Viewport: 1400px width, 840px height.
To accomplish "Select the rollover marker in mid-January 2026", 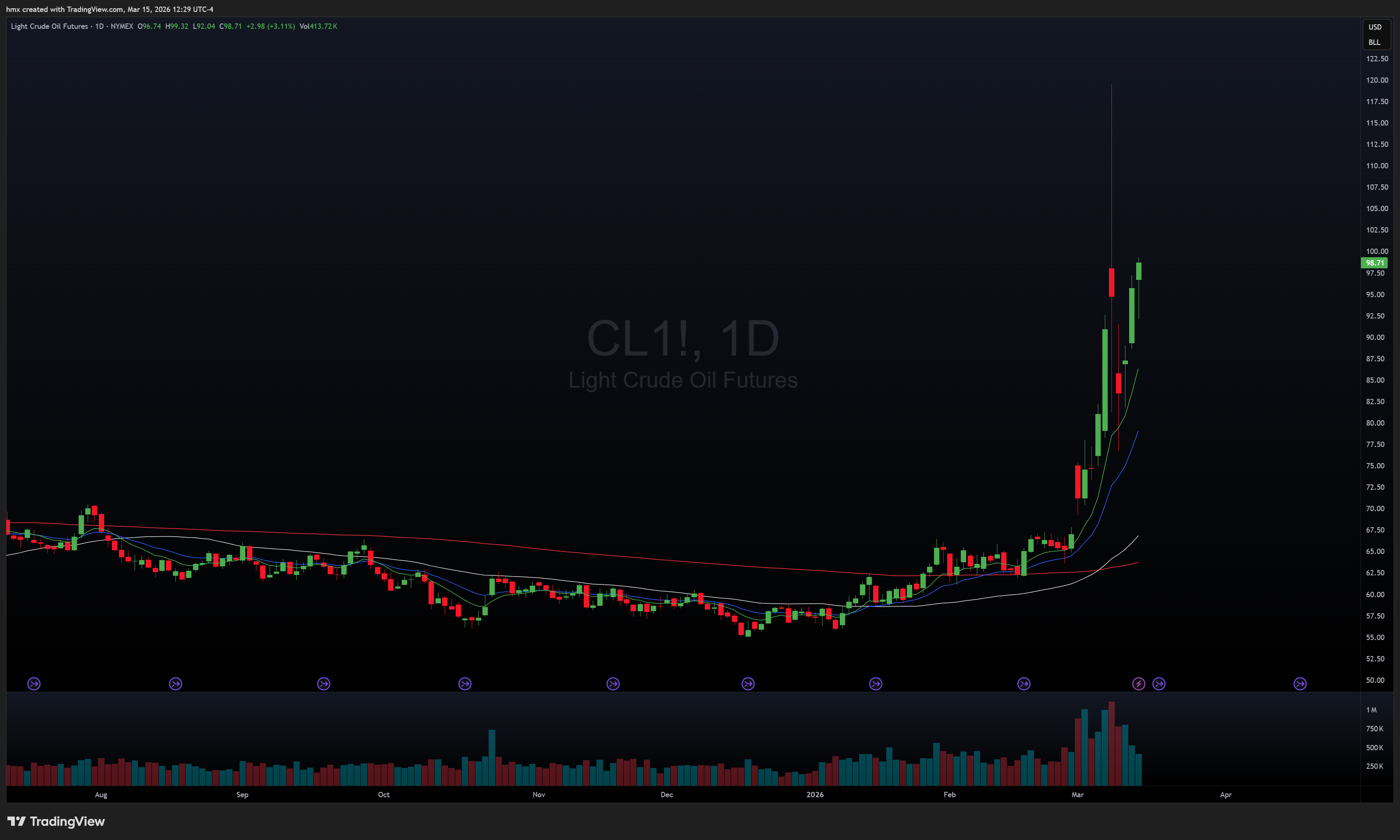I will [875, 684].
